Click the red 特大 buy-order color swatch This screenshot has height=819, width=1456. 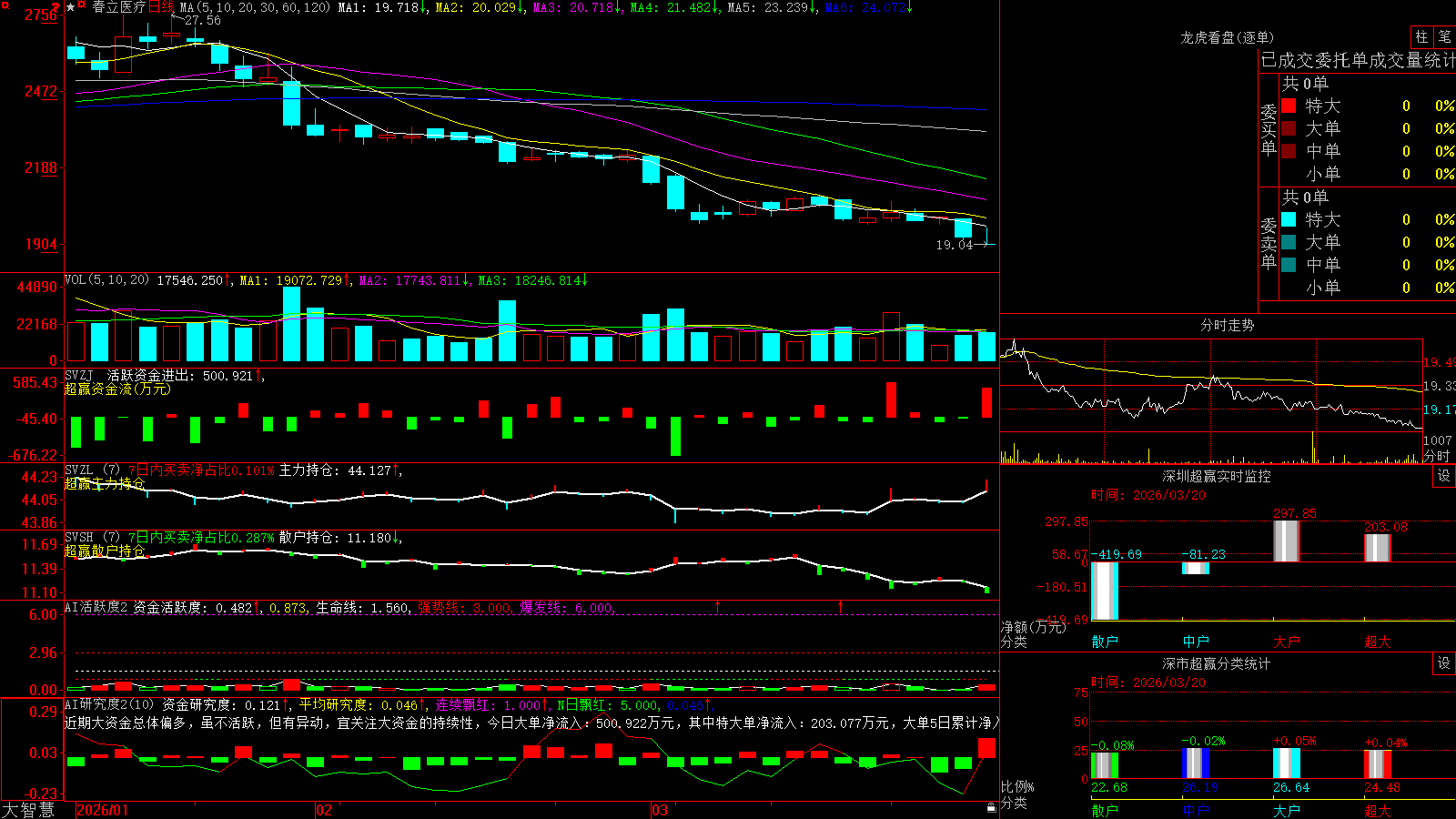point(1289,106)
